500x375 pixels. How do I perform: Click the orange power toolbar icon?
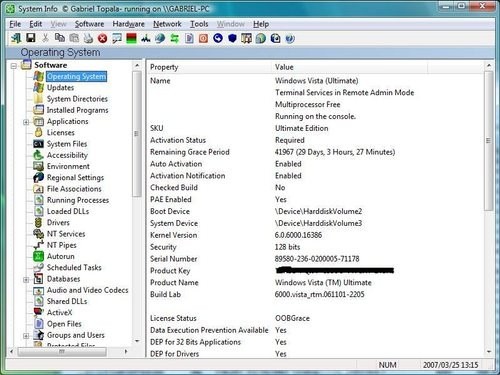pos(203,38)
